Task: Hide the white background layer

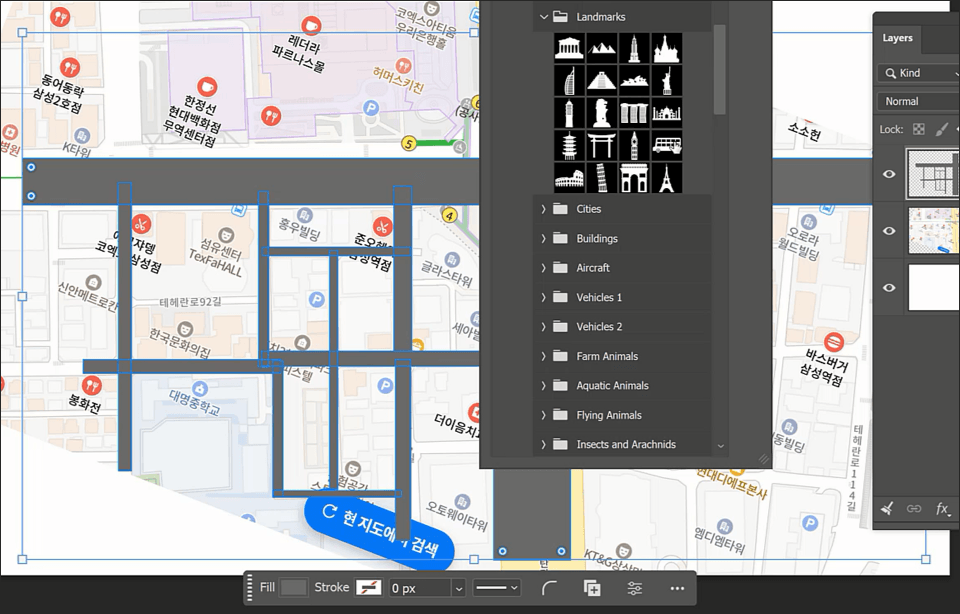Action: [x=889, y=288]
